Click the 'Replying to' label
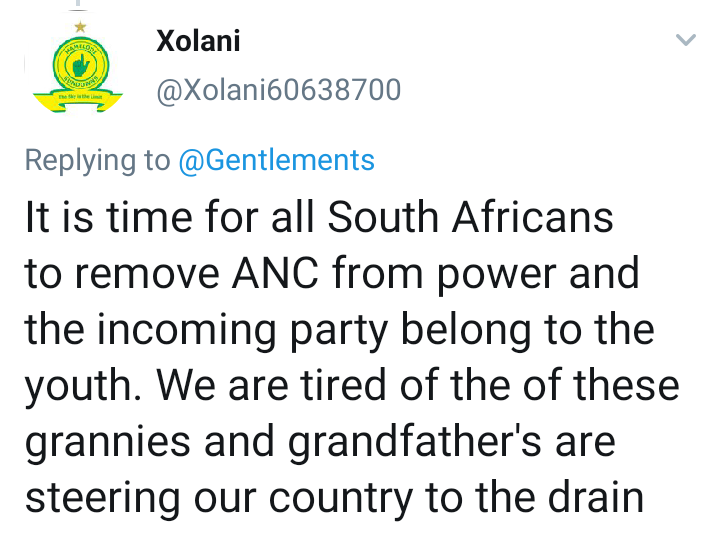The width and height of the screenshot is (720, 539). [x=97, y=162]
